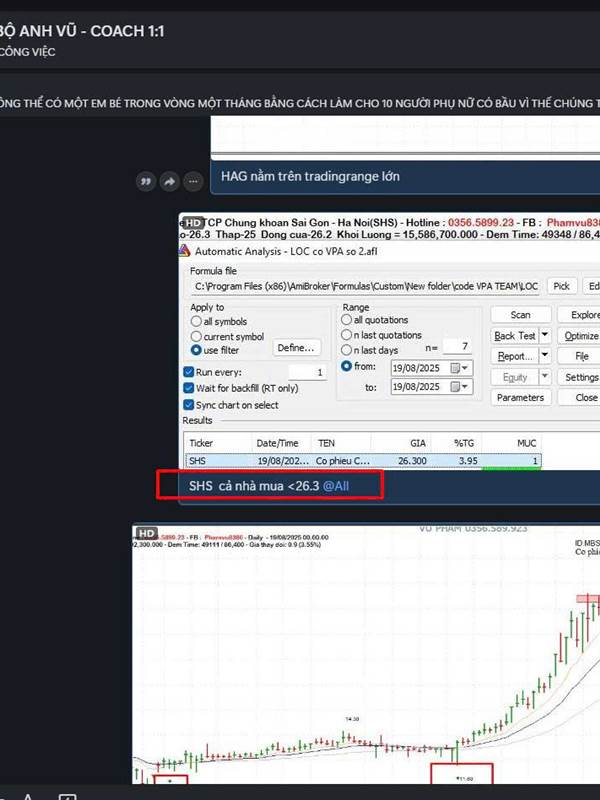This screenshot has width=600, height=800.
Task: Toggle the Run every checkbox
Action: click(189, 372)
